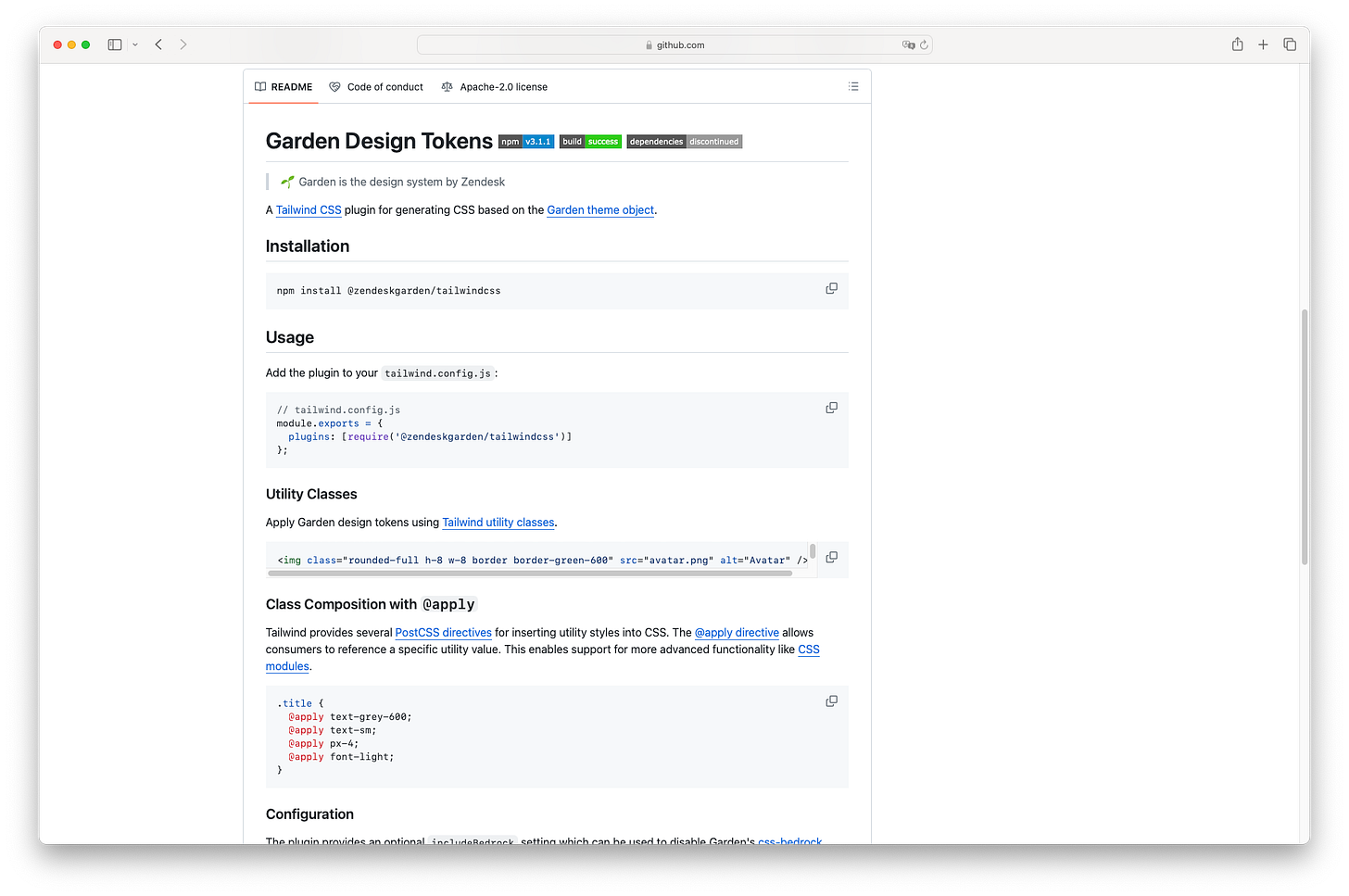This screenshot has width=1349, height=896.
Task: Click the npm v3.1.1 badge
Action: (526, 142)
